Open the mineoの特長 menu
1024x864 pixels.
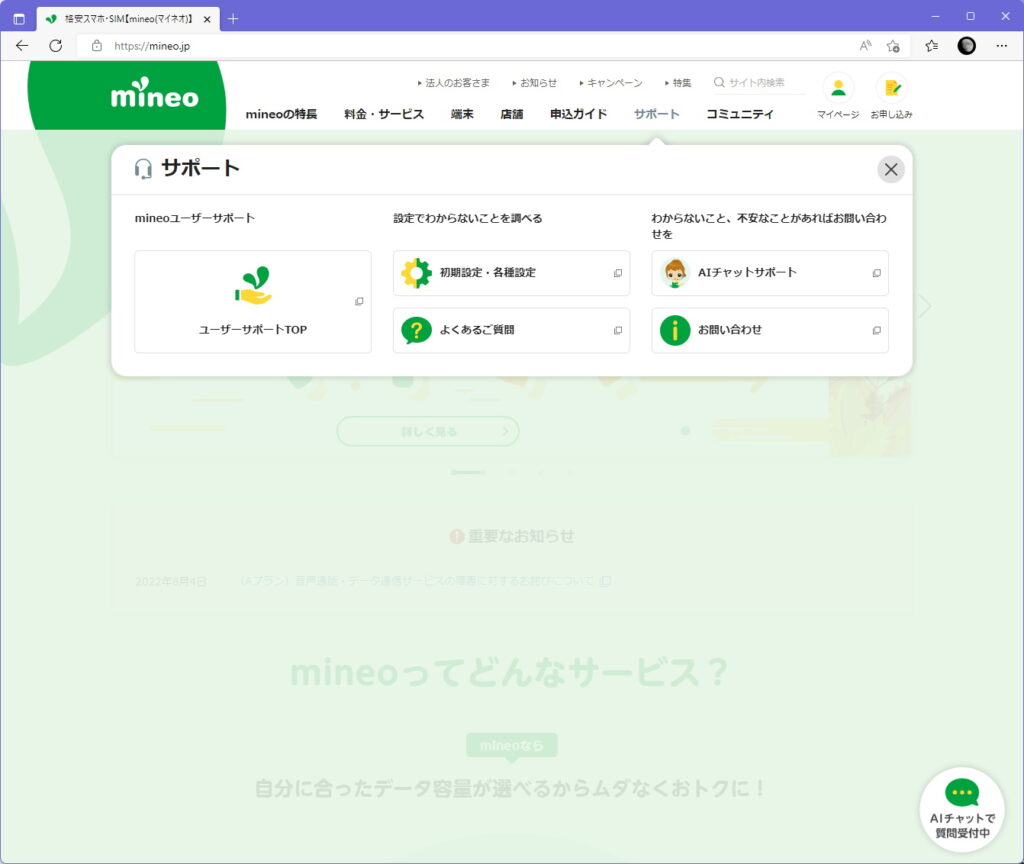coord(281,114)
